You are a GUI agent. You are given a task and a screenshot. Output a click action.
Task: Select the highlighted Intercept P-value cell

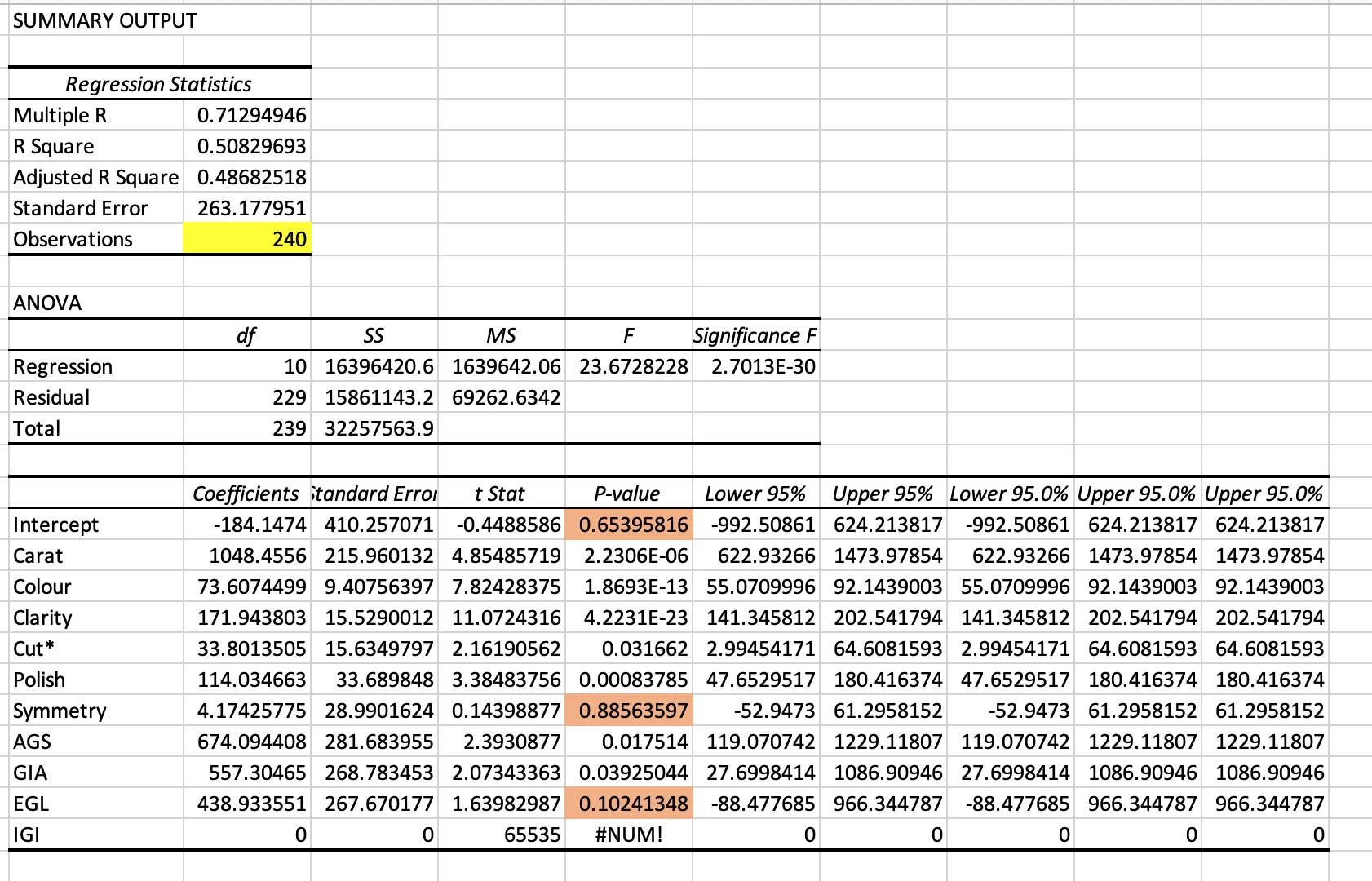[629, 525]
